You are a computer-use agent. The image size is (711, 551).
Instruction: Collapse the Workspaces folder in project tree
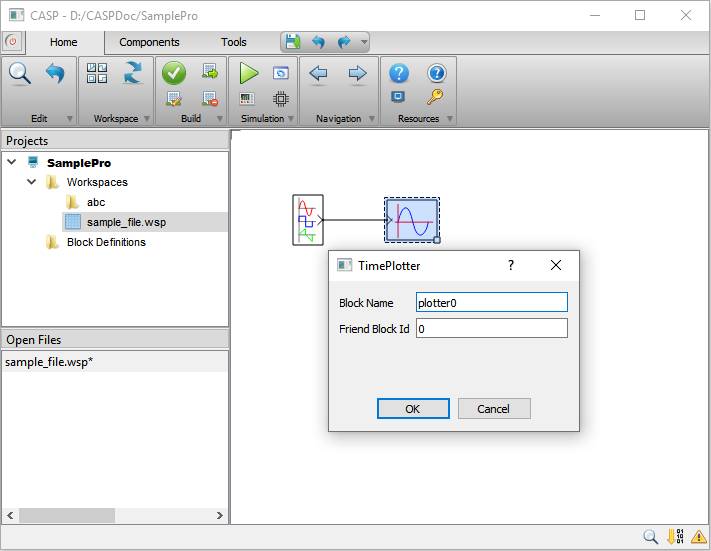pyautogui.click(x=32, y=182)
